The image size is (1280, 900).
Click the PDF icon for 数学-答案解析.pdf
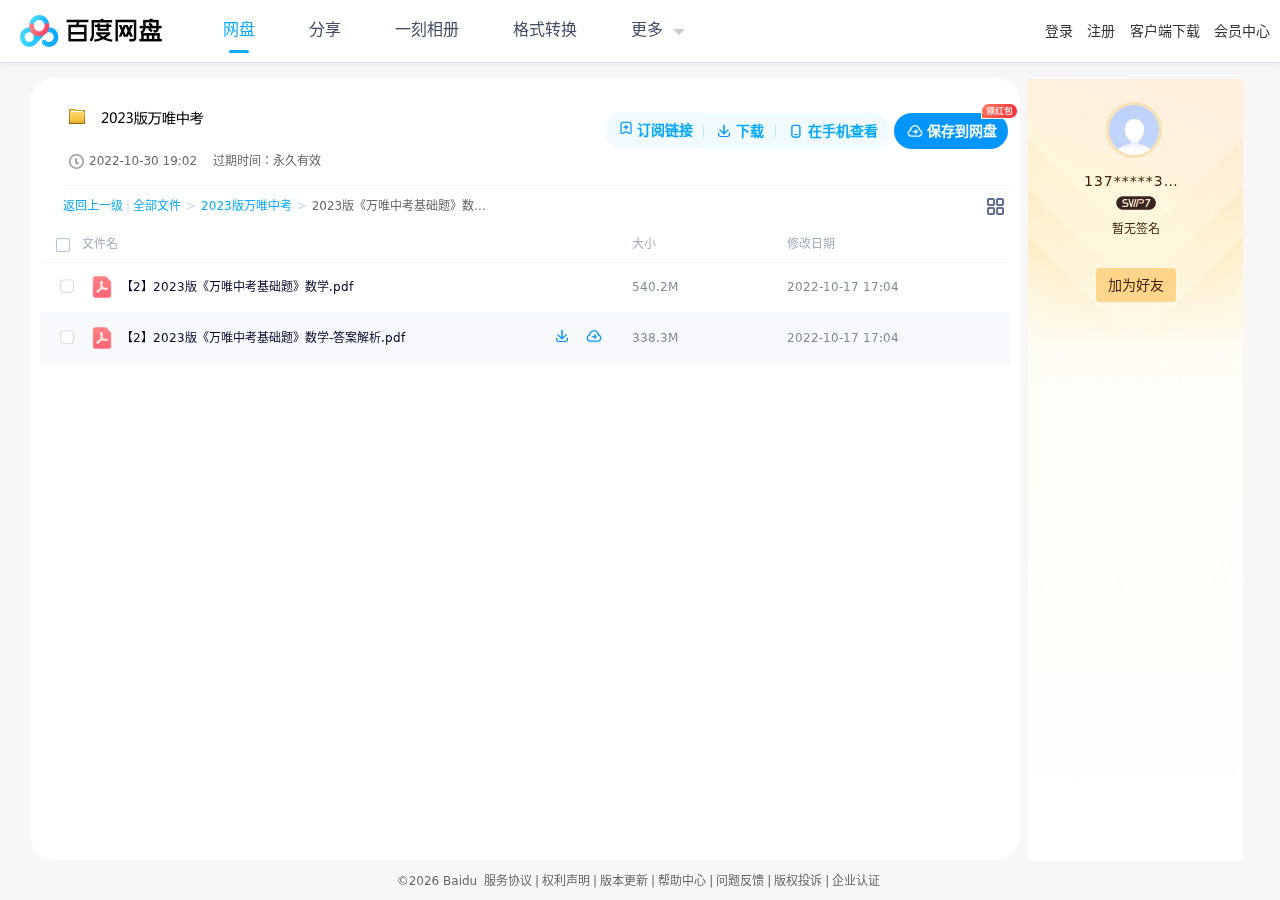102,338
